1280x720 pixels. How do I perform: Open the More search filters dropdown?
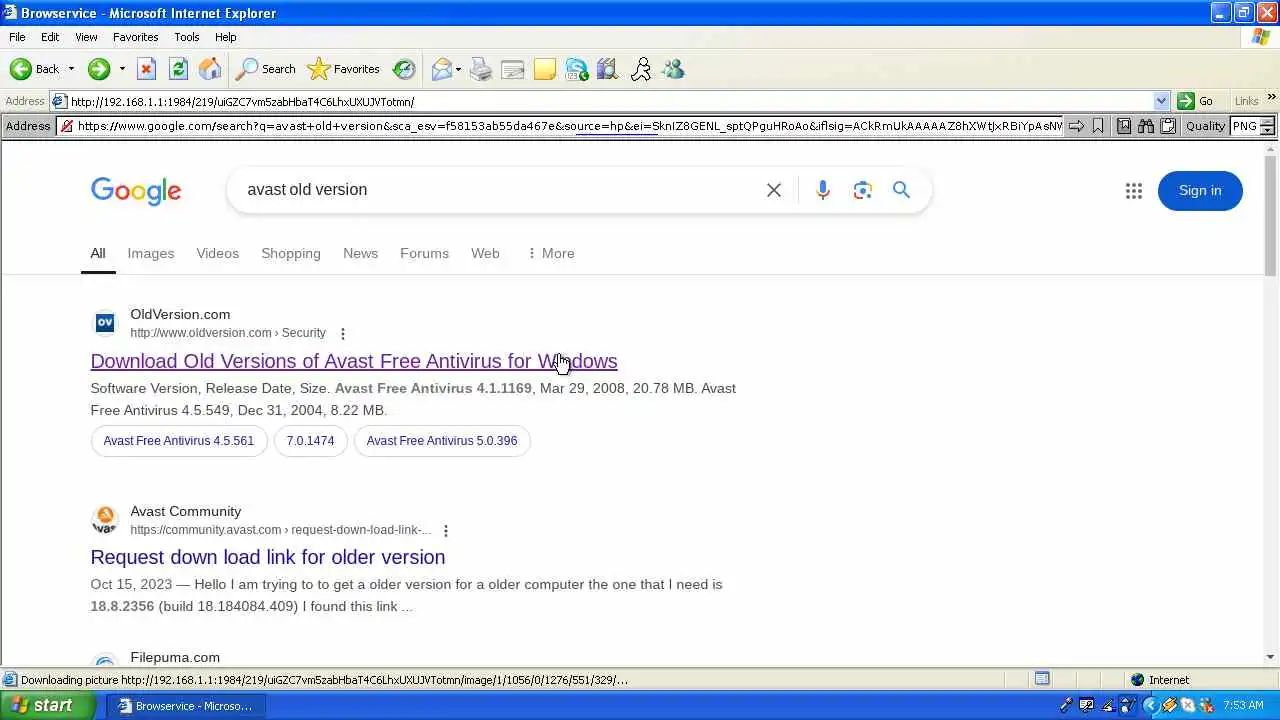coord(550,253)
